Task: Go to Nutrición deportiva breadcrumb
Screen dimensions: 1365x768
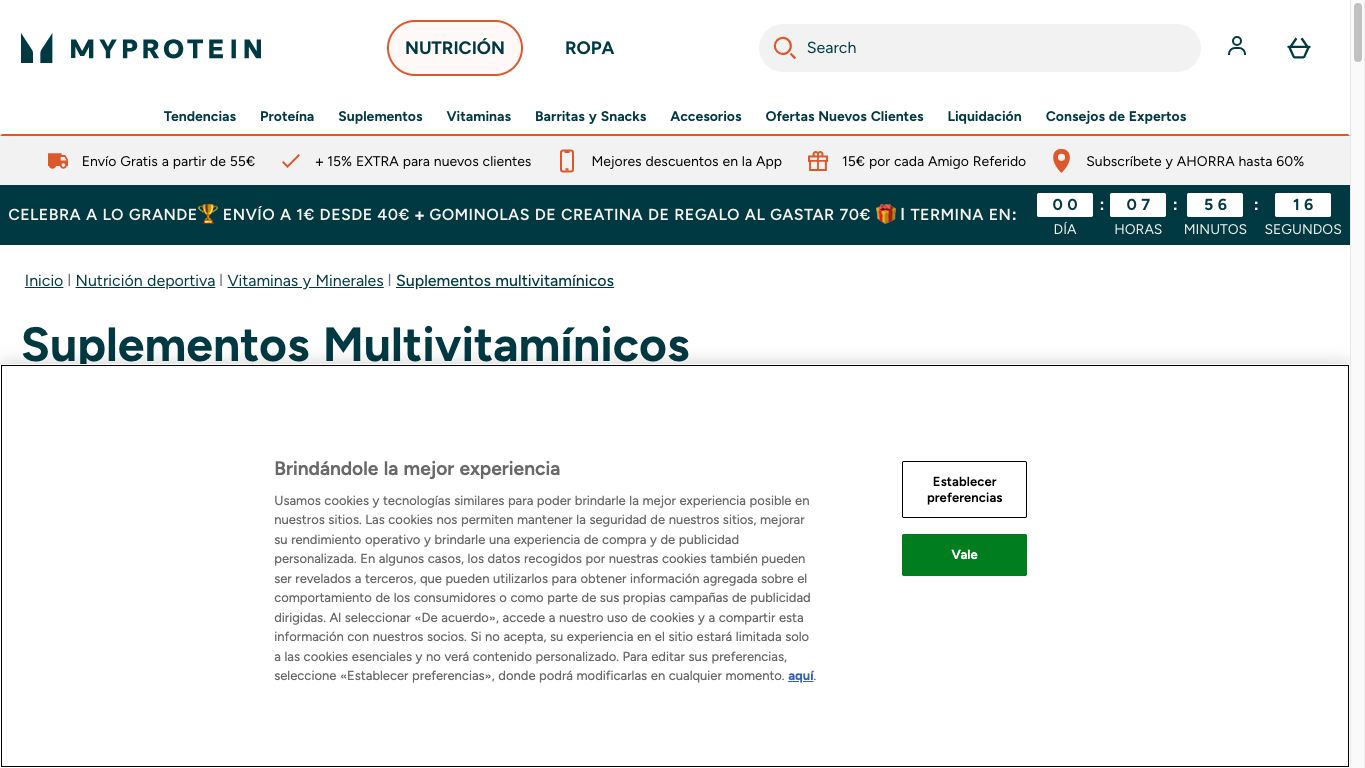Action: [145, 281]
